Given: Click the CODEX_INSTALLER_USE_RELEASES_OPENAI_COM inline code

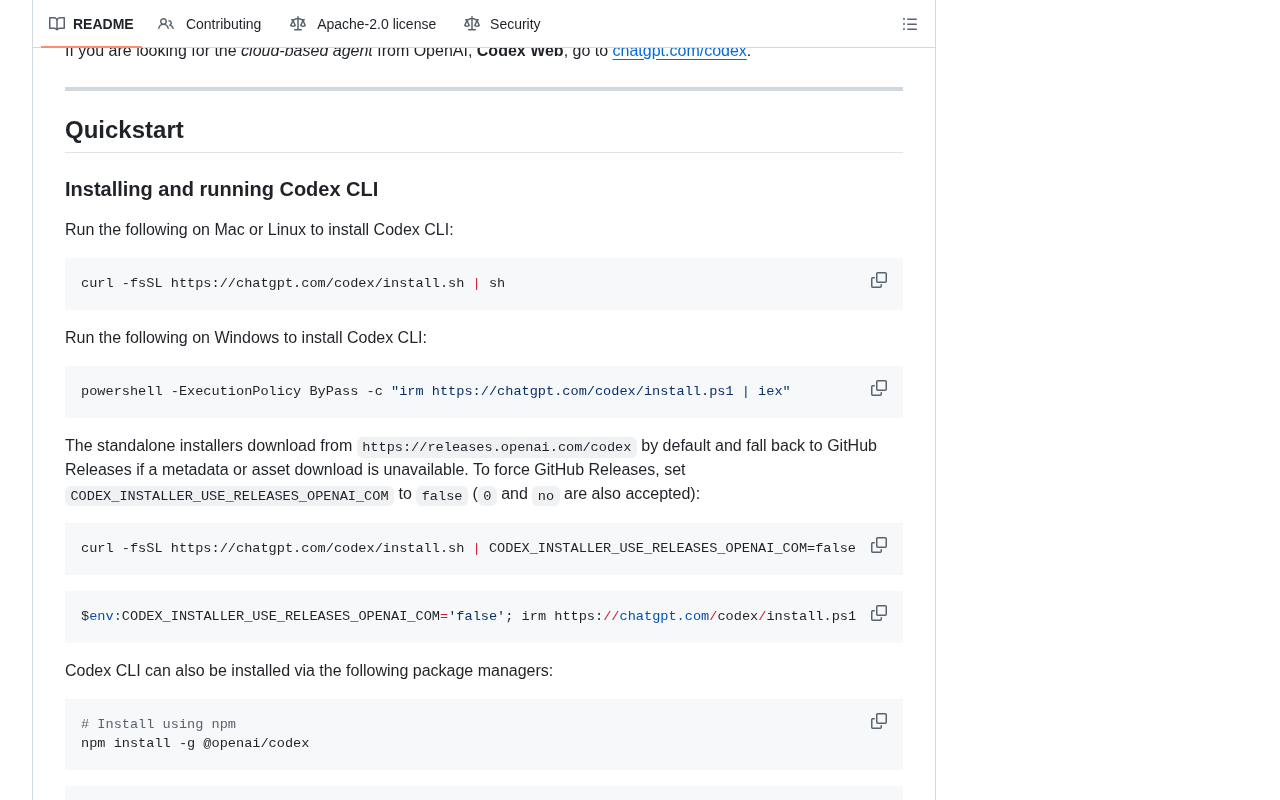Looking at the screenshot, I should tap(229, 496).
